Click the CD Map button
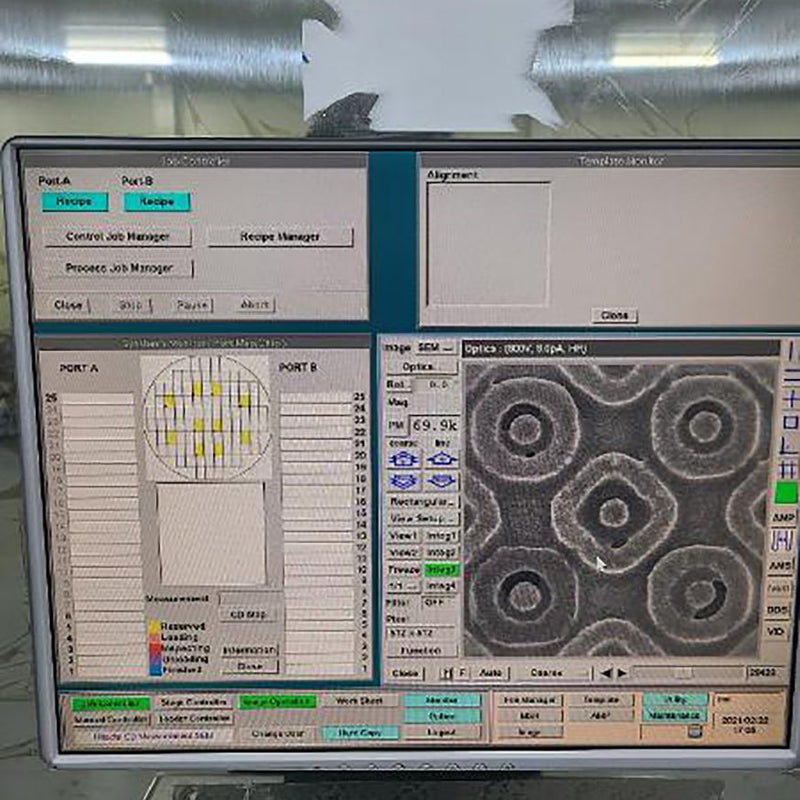Screen dimensions: 800x800 [x=249, y=615]
